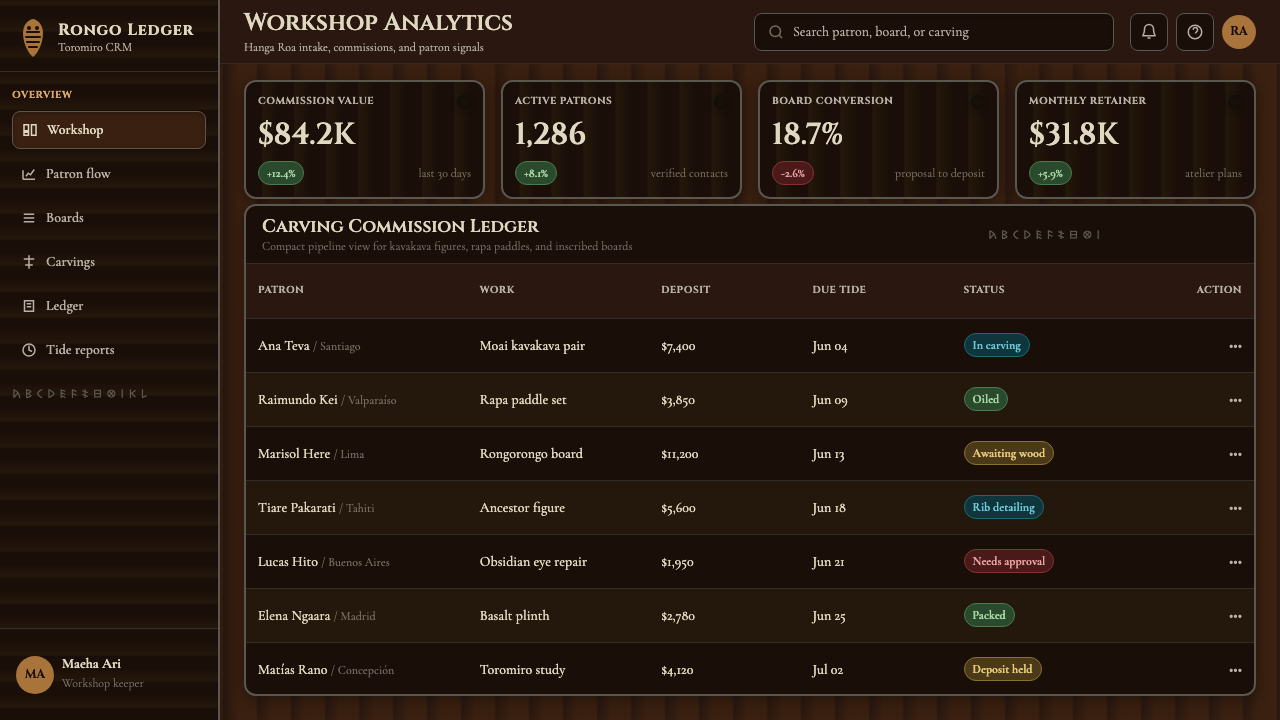The width and height of the screenshot is (1280, 720).
Task: Click the Ledger book icon in sidebar
Action: click(x=29, y=306)
